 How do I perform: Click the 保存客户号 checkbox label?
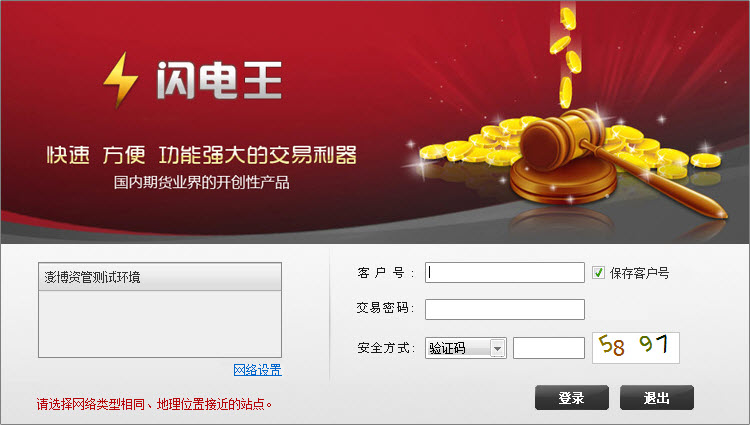[639, 273]
